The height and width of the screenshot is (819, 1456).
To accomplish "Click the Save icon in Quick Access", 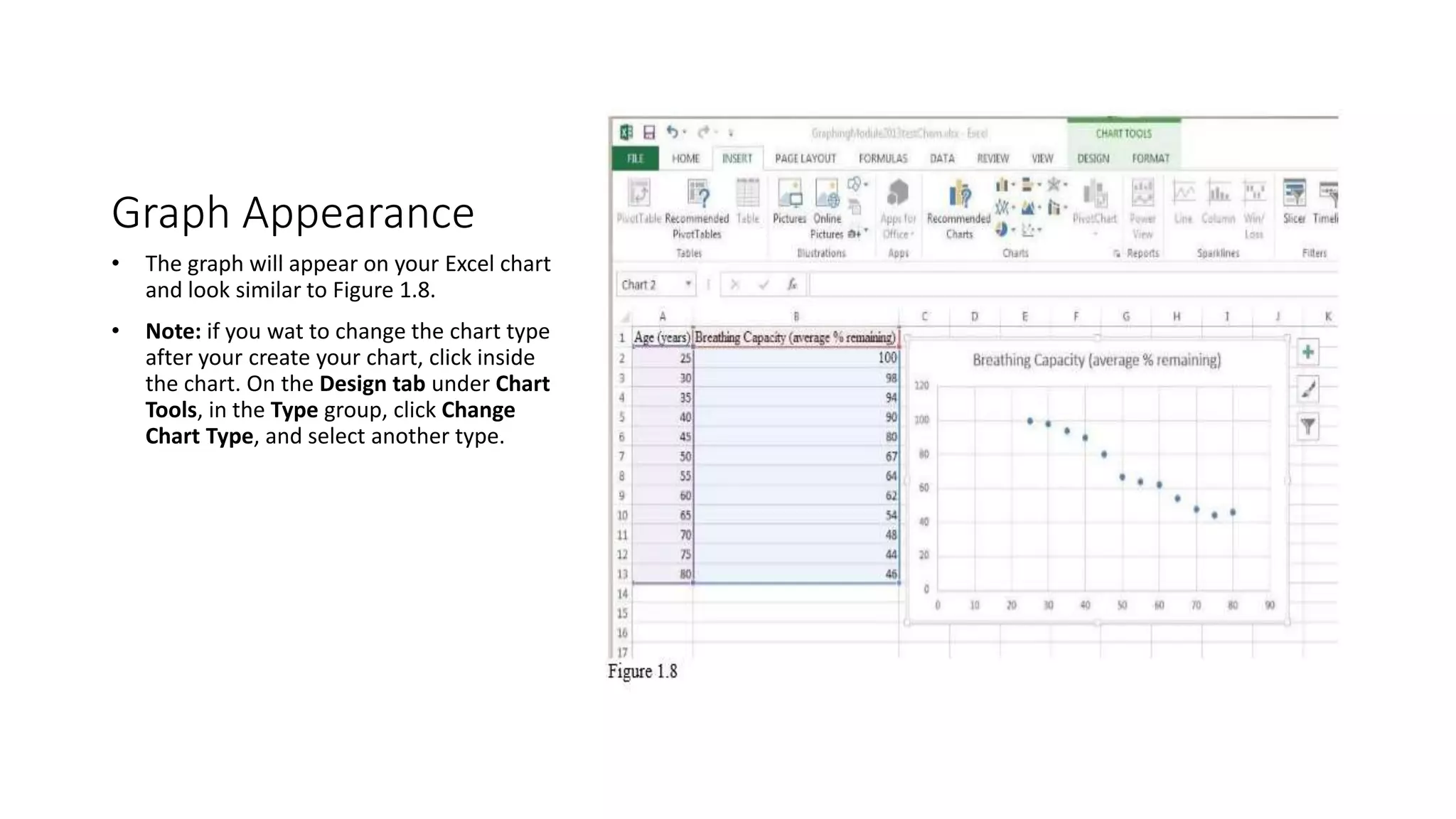I will click(649, 132).
